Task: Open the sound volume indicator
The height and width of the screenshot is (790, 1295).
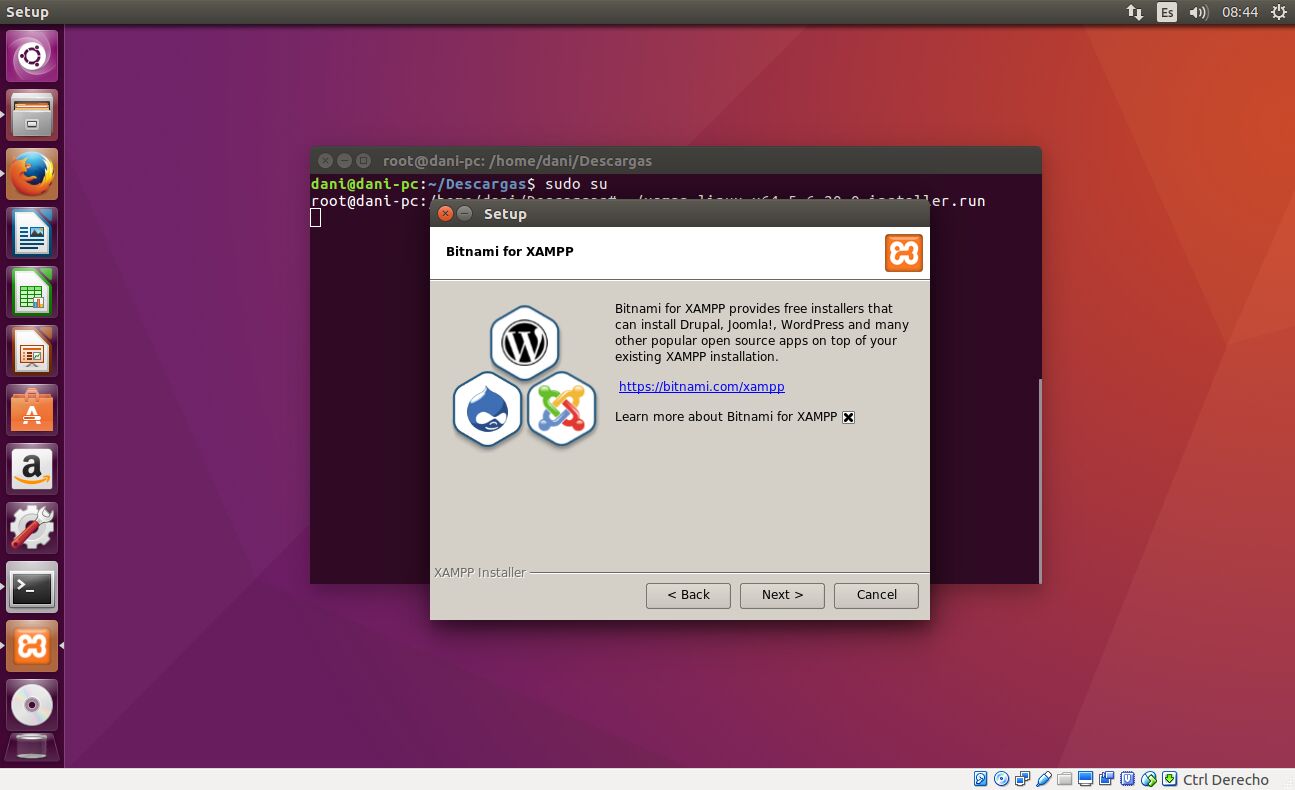Action: [1199, 12]
